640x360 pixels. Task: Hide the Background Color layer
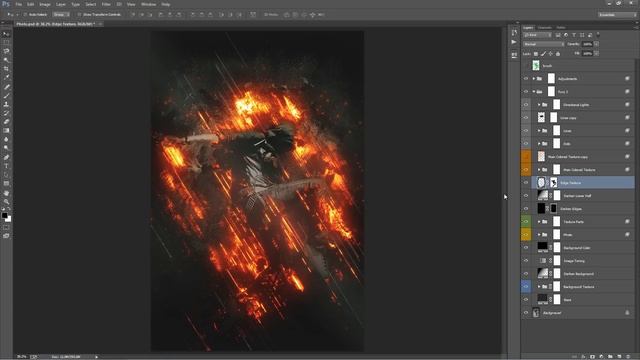pos(526,248)
